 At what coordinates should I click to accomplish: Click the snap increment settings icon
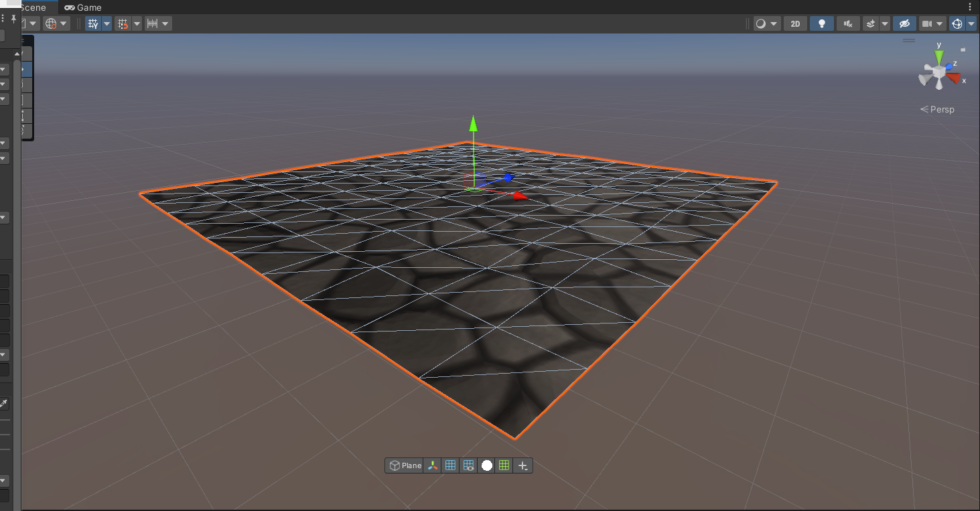pos(123,24)
